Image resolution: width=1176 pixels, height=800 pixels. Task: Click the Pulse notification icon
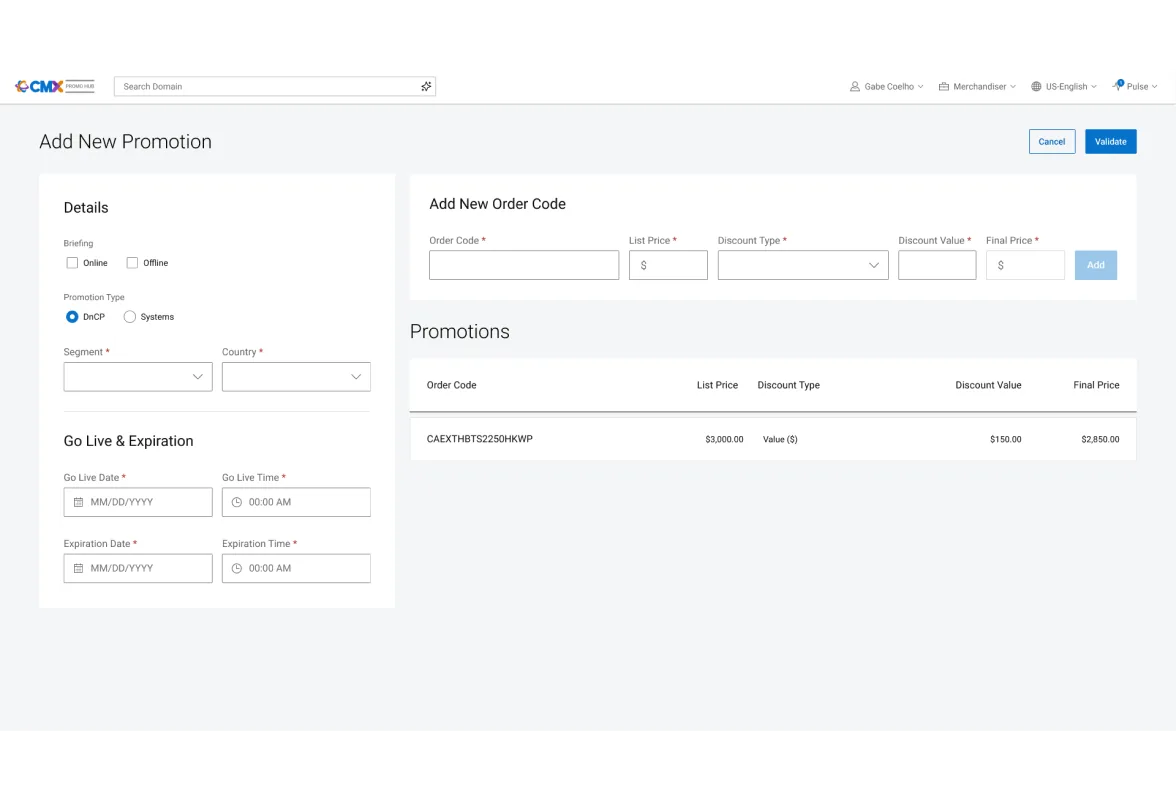click(x=1118, y=85)
